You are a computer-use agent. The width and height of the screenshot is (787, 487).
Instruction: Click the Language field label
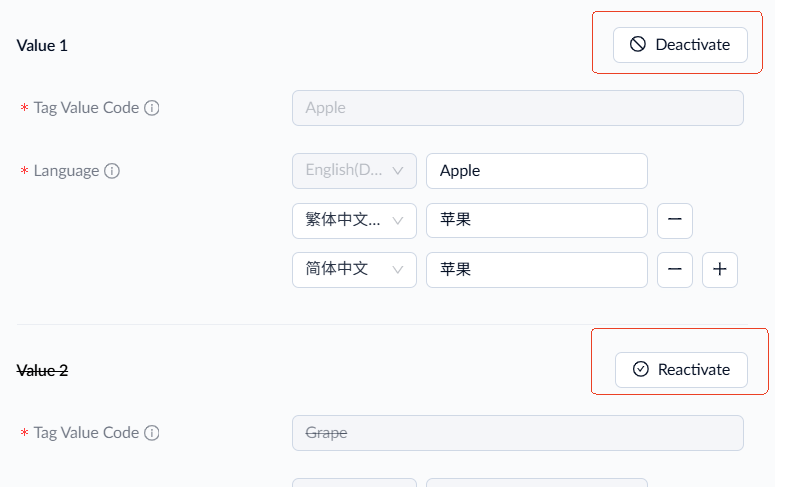click(x=66, y=171)
